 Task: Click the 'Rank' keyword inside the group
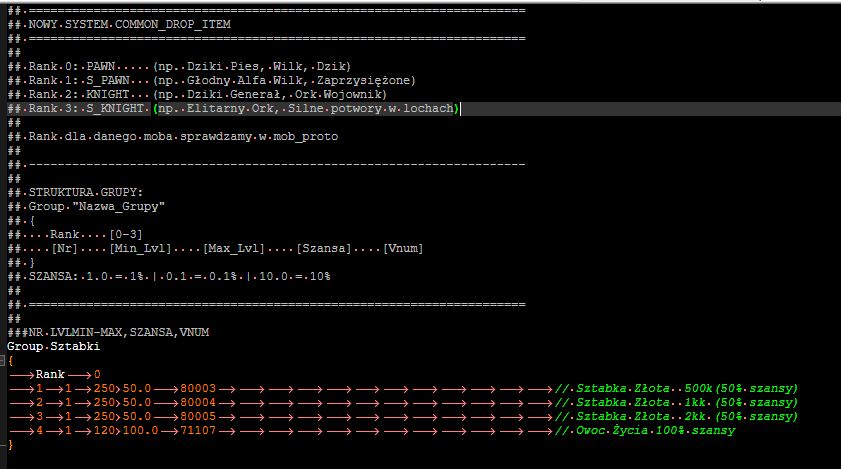pyautogui.click(x=50, y=375)
